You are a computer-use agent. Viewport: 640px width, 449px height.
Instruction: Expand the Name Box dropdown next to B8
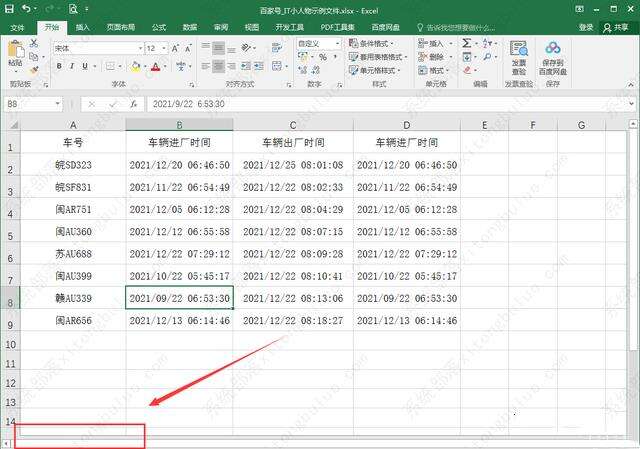pyautogui.click(x=58, y=104)
